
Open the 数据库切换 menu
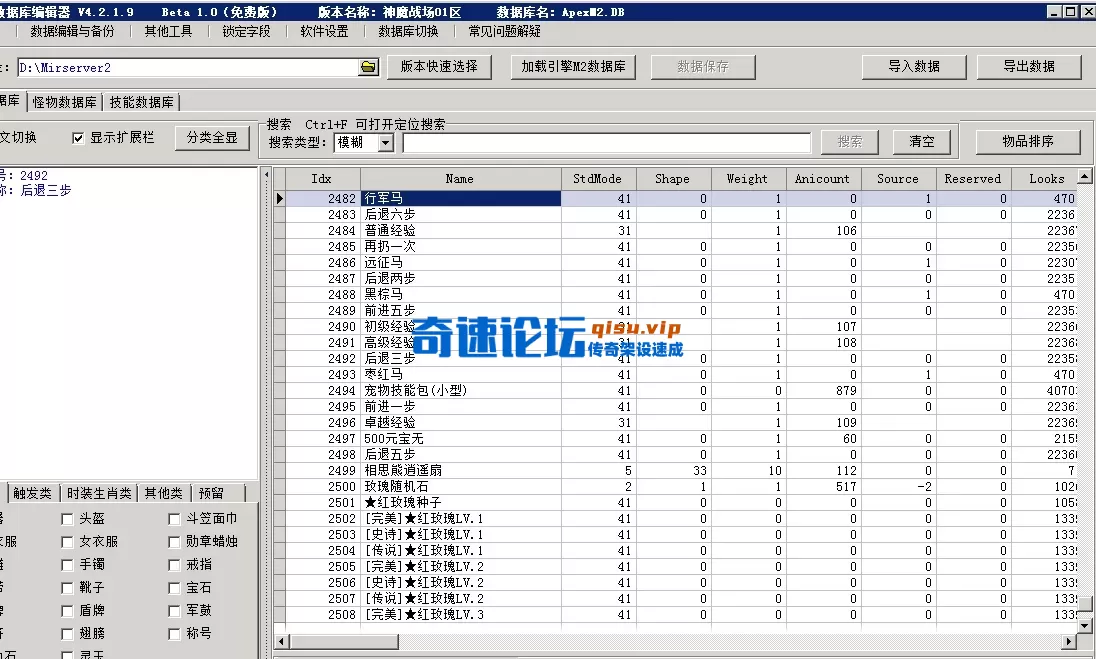pyautogui.click(x=406, y=32)
